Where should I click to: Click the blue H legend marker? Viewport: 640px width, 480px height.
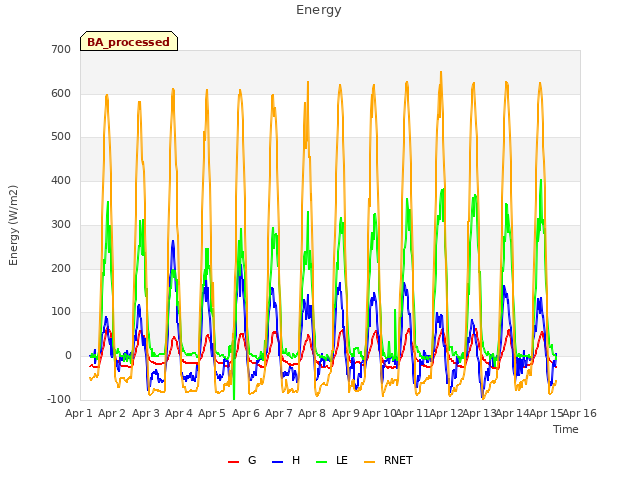(x=278, y=461)
